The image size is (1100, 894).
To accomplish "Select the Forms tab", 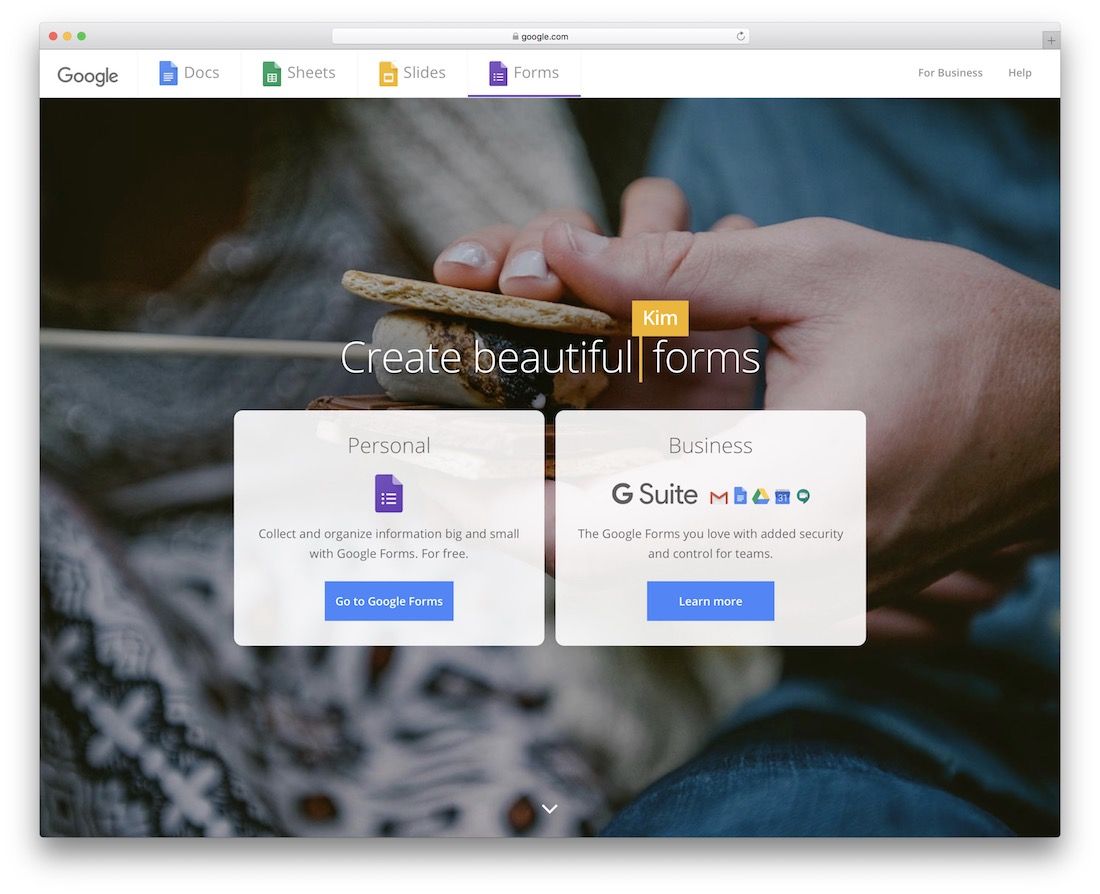I will [524, 73].
